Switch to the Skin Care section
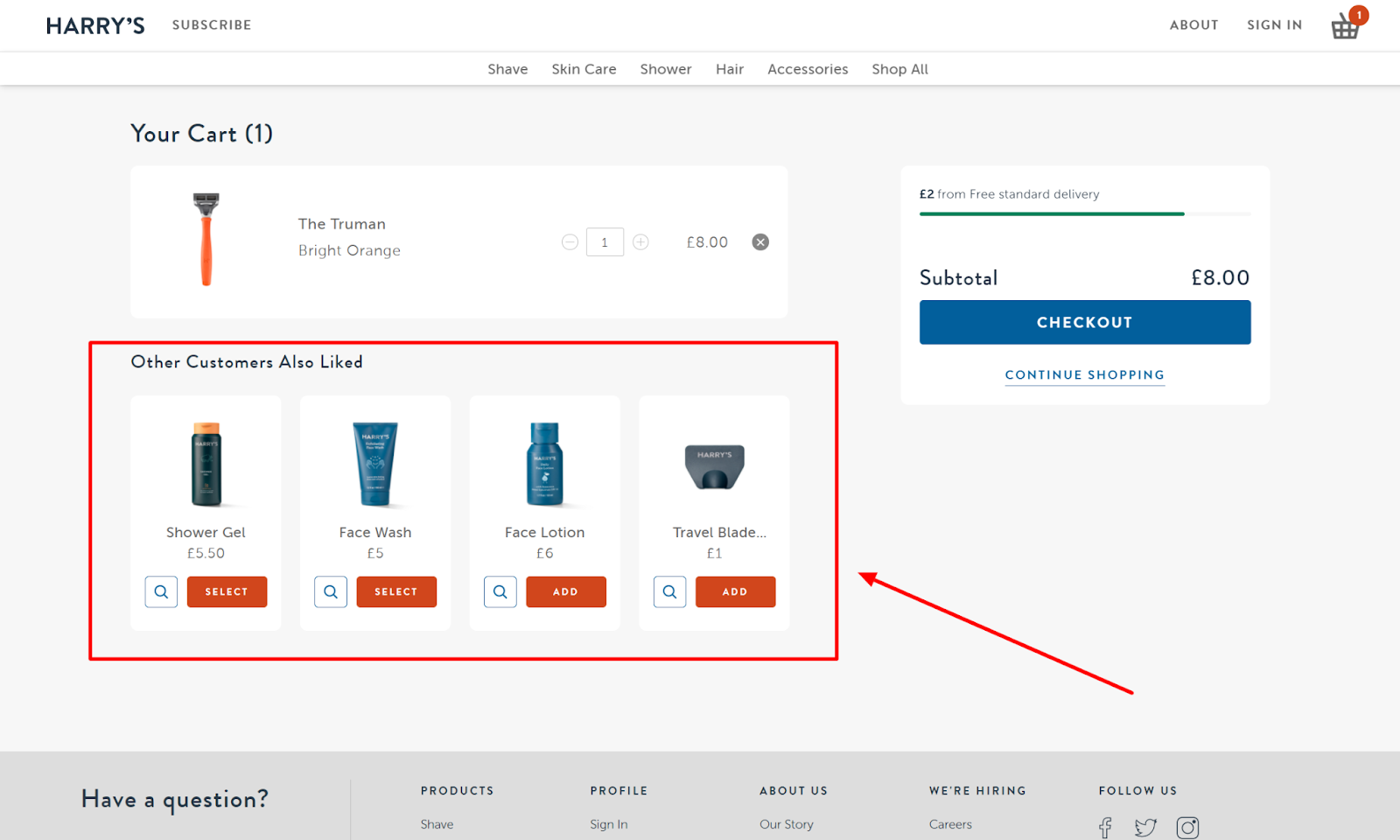1400x840 pixels. pyautogui.click(x=584, y=68)
